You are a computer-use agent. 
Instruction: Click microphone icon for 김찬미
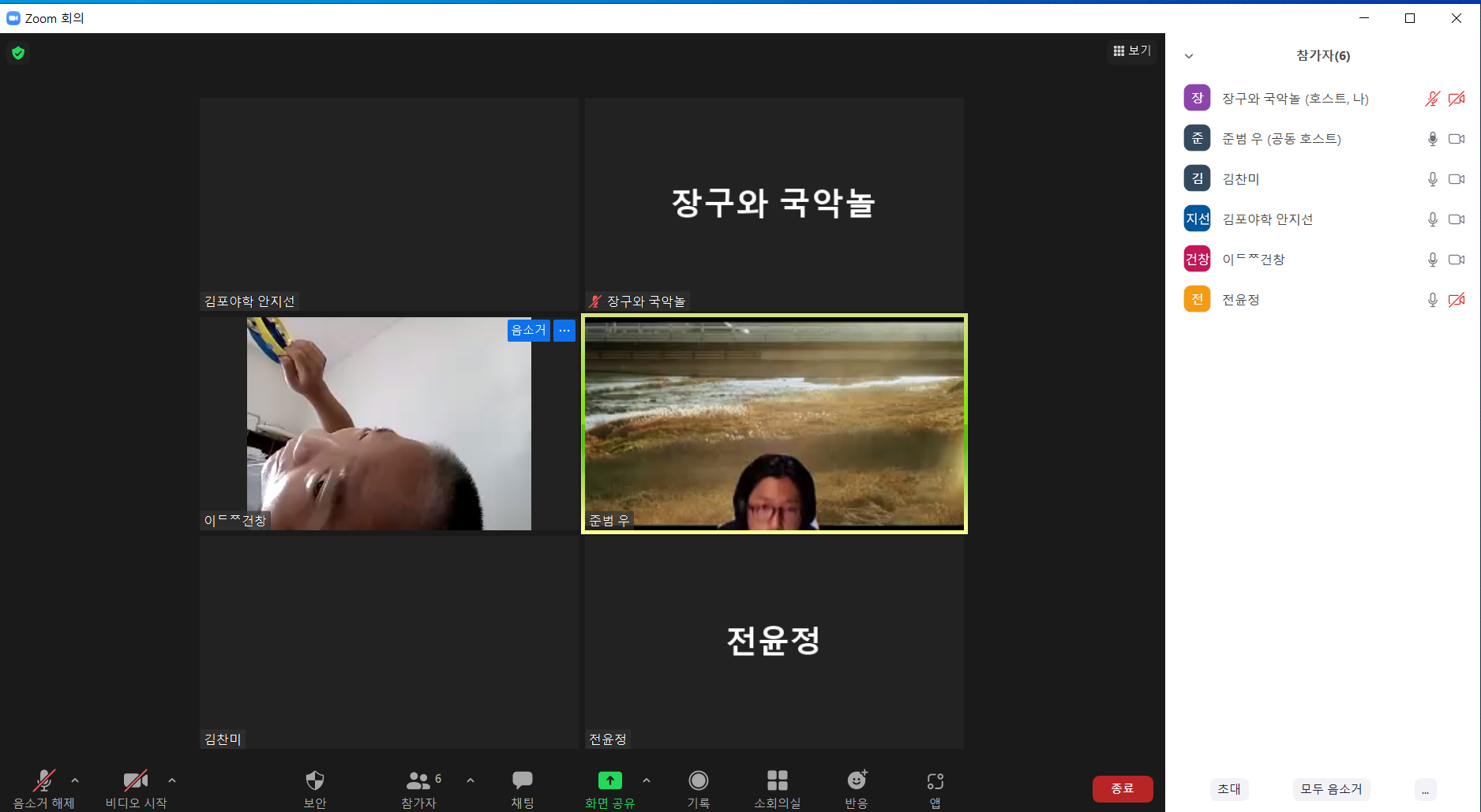[1432, 179]
